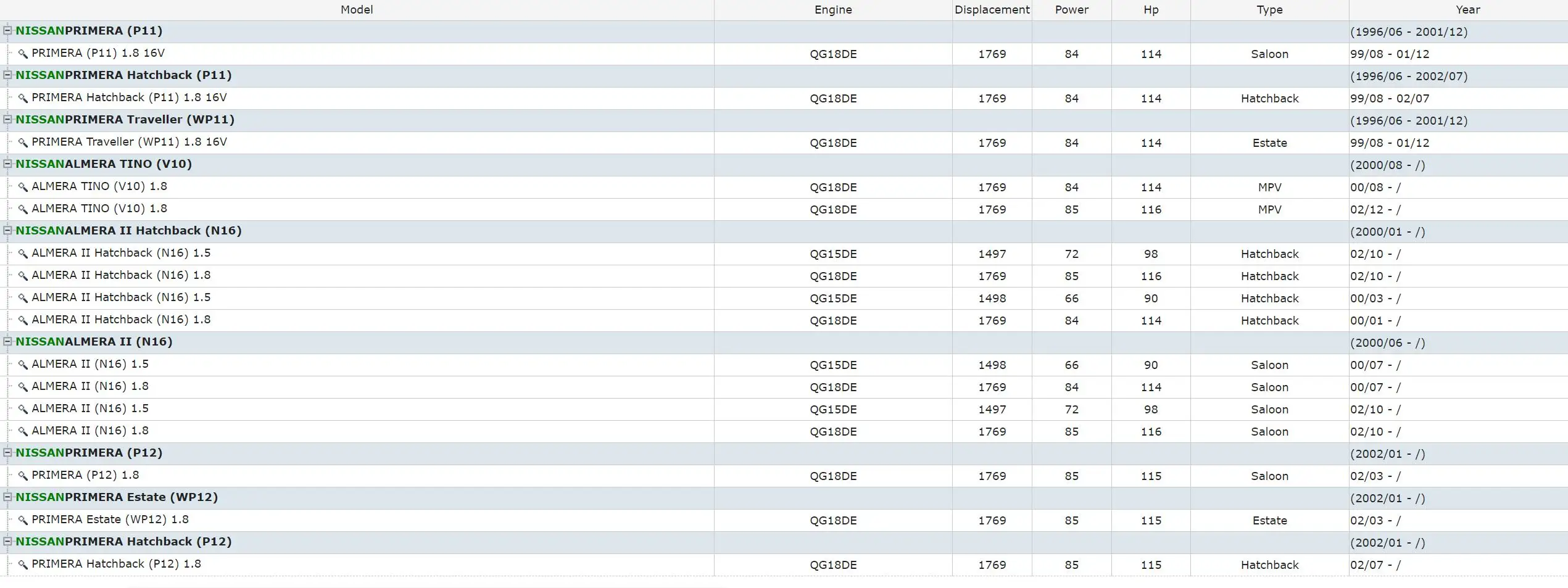Click group year '(1996/06 - 2002/07)'
This screenshot has height=588, width=1568.
pyautogui.click(x=1409, y=77)
